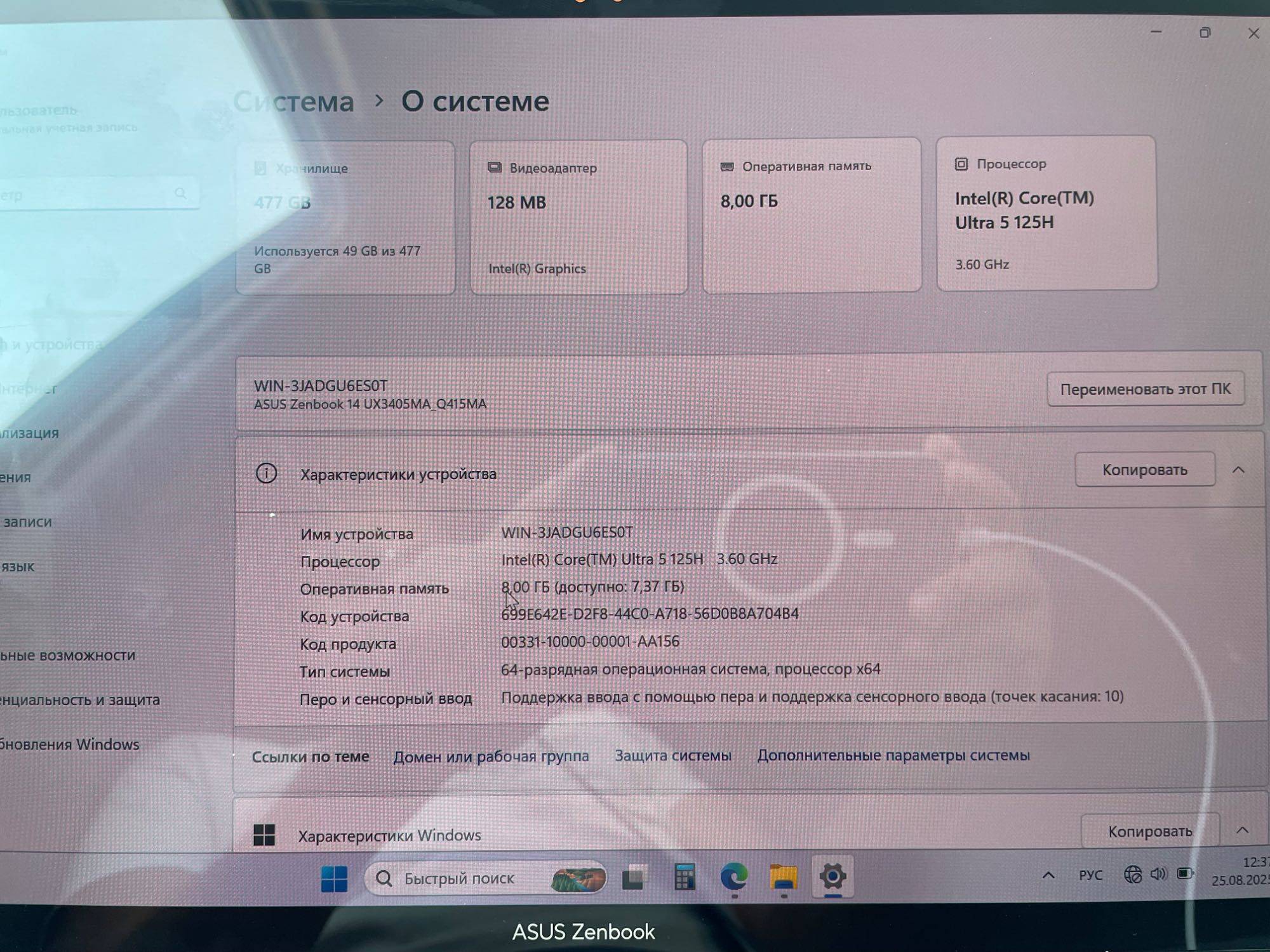Select Код продукта 00331-10000-00001-AA156 value

coord(590,642)
